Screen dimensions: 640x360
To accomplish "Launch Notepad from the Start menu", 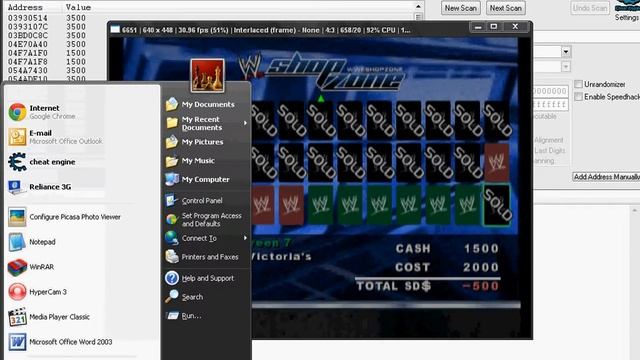I will pos(31,242).
